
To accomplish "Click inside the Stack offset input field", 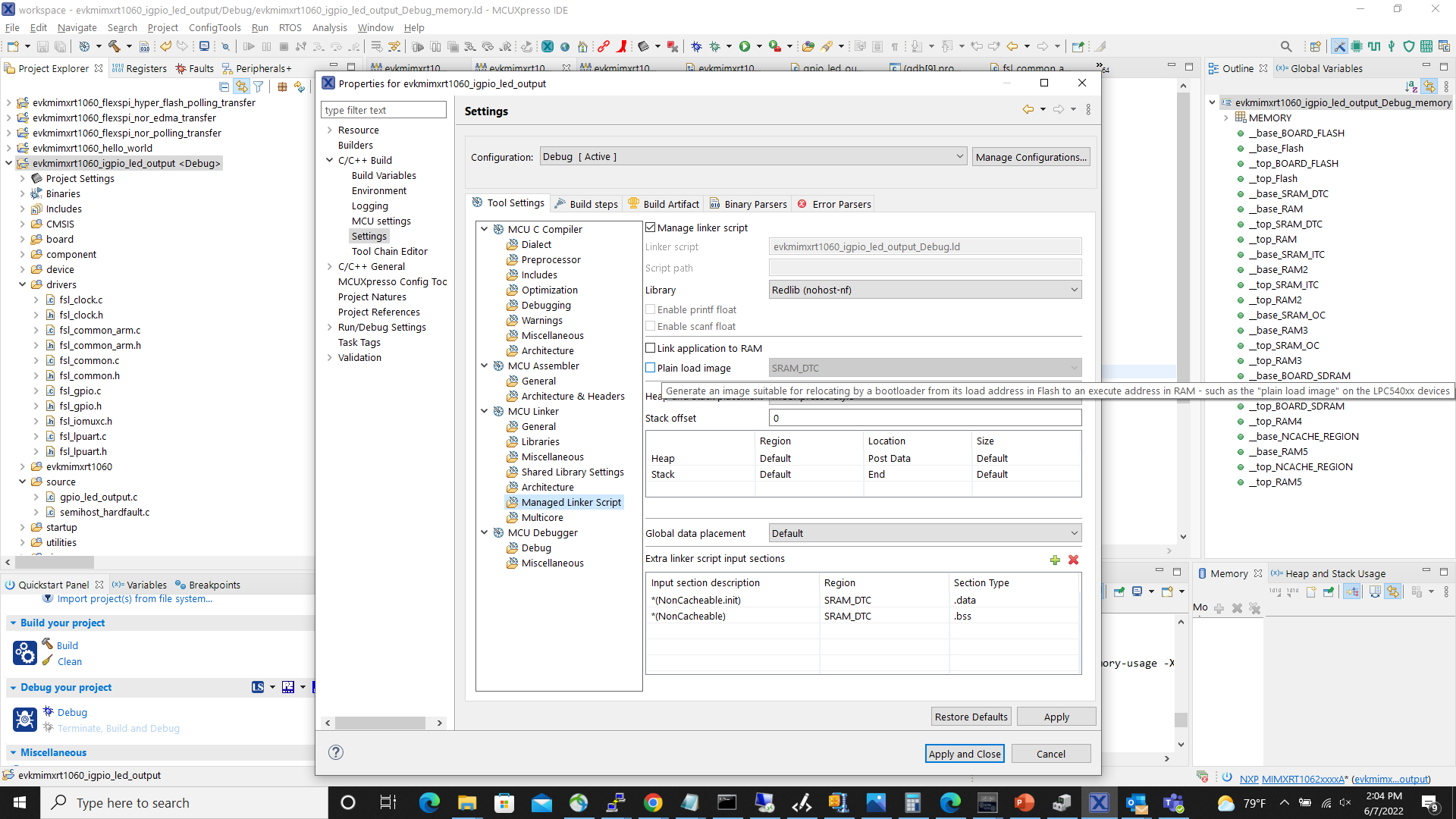I will coord(924,418).
